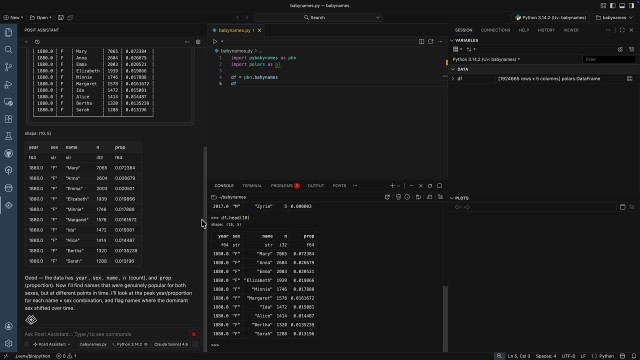Image resolution: width=640 pixels, height=360 pixels.
Task: Toggle the primary side bar layout button
Action: point(613,6)
